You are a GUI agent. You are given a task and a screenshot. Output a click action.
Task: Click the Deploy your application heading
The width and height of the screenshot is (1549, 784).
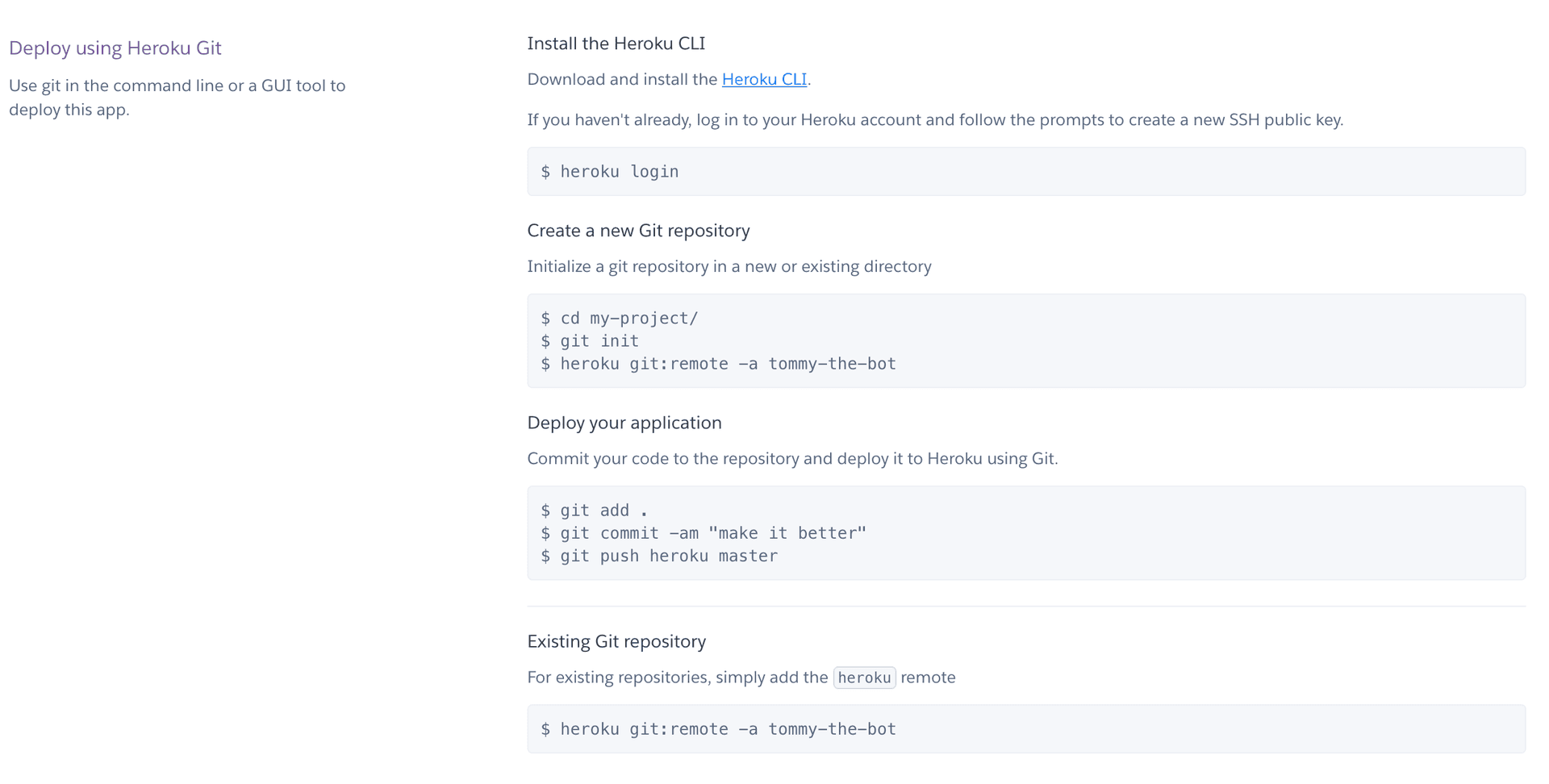pos(624,422)
